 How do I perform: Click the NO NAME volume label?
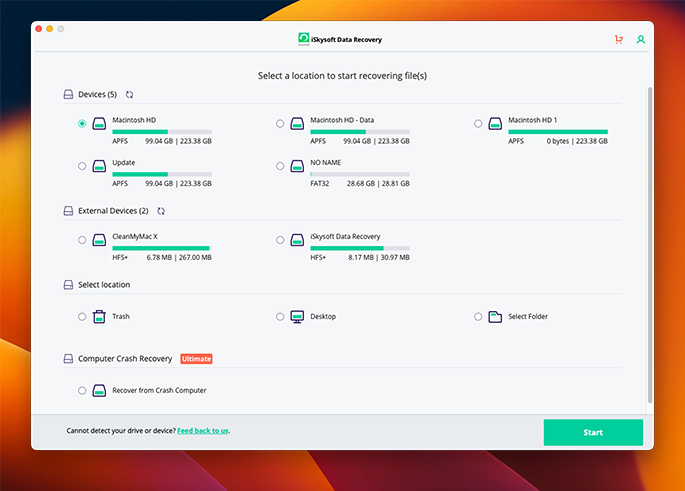[325, 163]
